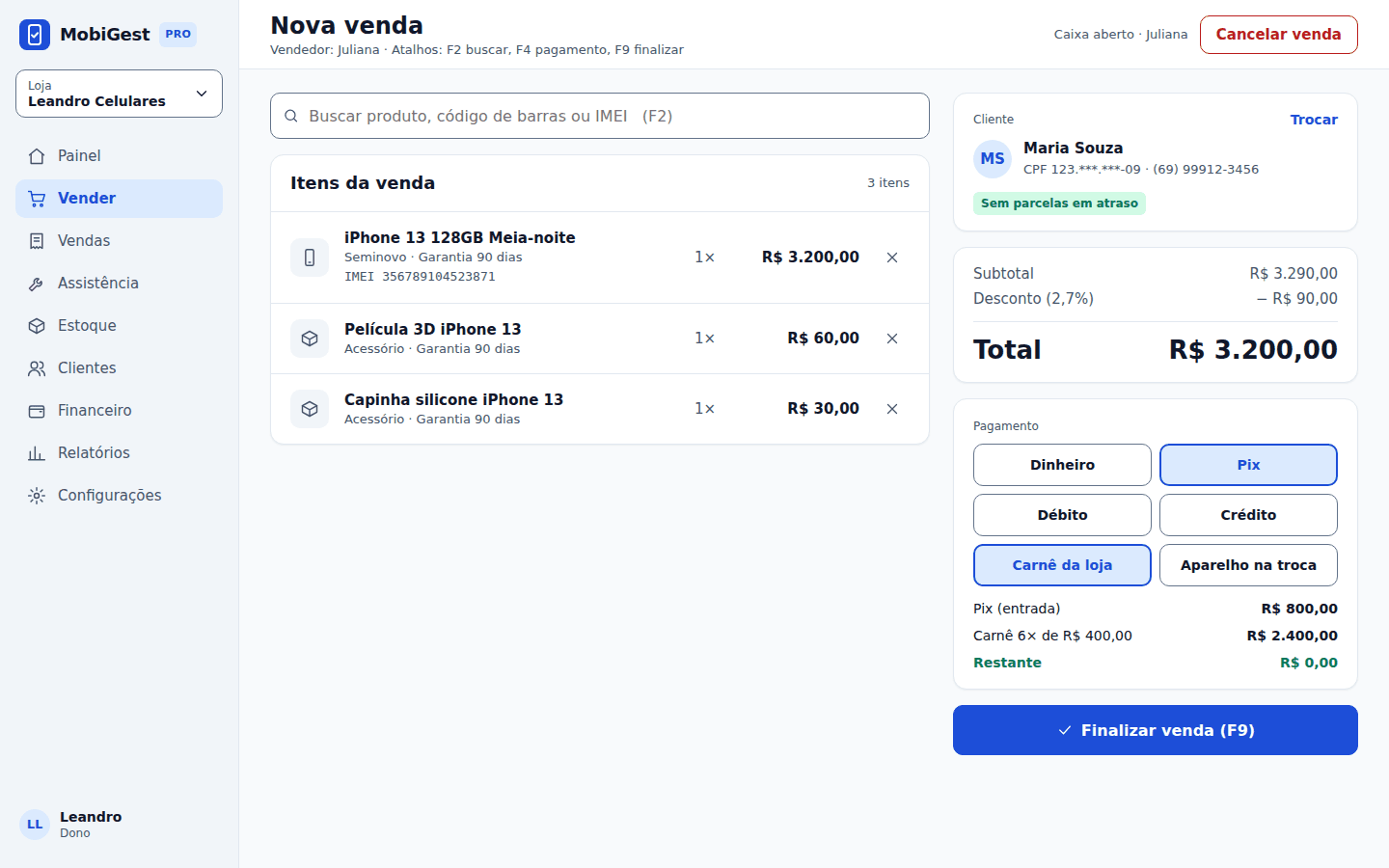Click the phone icon beside iPhone 13

(x=310, y=258)
